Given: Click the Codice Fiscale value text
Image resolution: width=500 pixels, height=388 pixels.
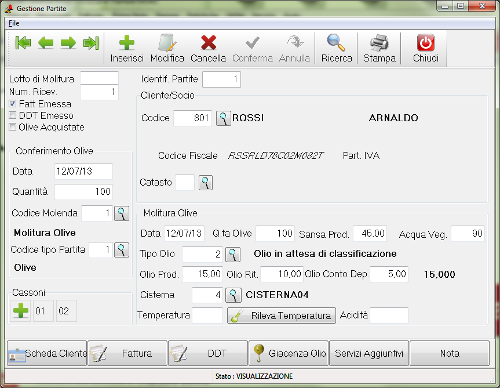Looking at the screenshot, I should click(x=275, y=155).
